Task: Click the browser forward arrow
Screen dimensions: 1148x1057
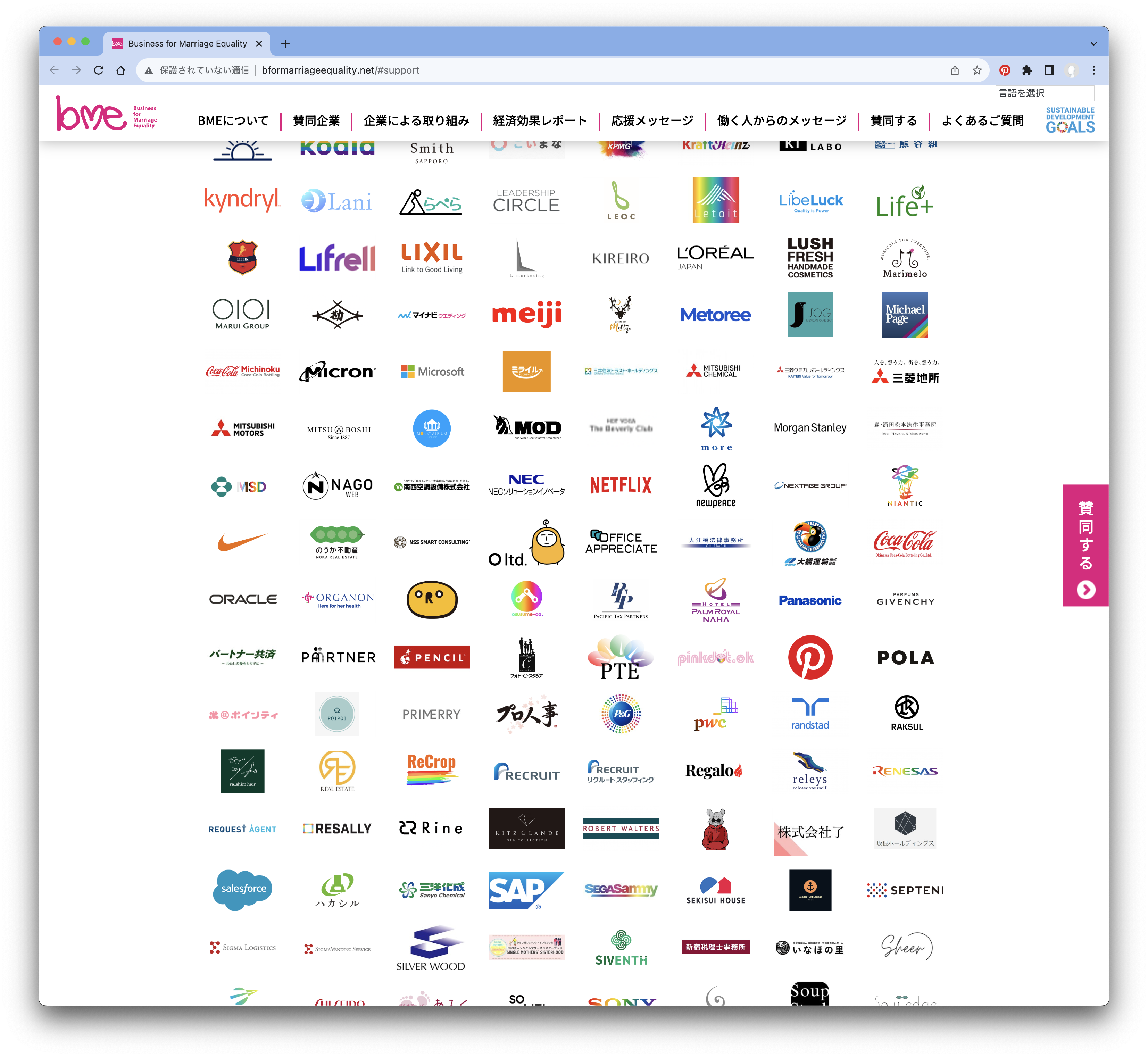Action: click(77, 70)
